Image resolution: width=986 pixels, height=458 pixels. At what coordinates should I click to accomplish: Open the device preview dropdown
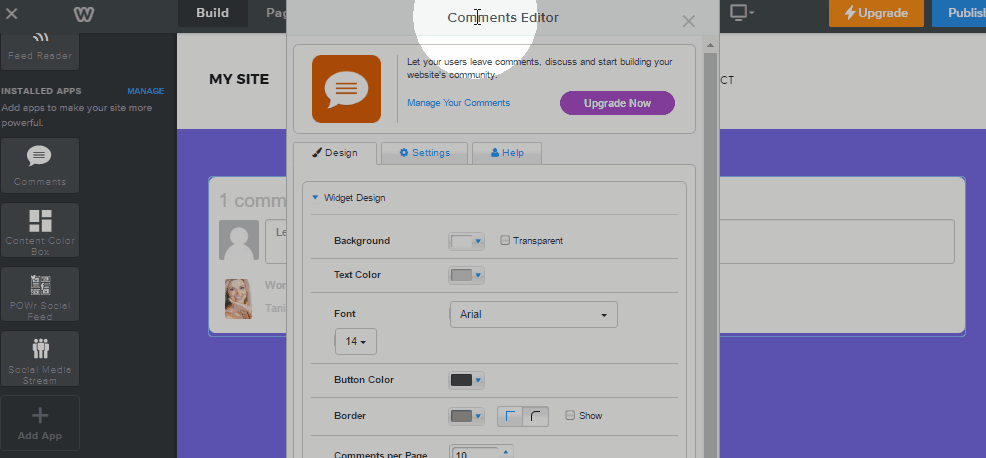click(741, 13)
